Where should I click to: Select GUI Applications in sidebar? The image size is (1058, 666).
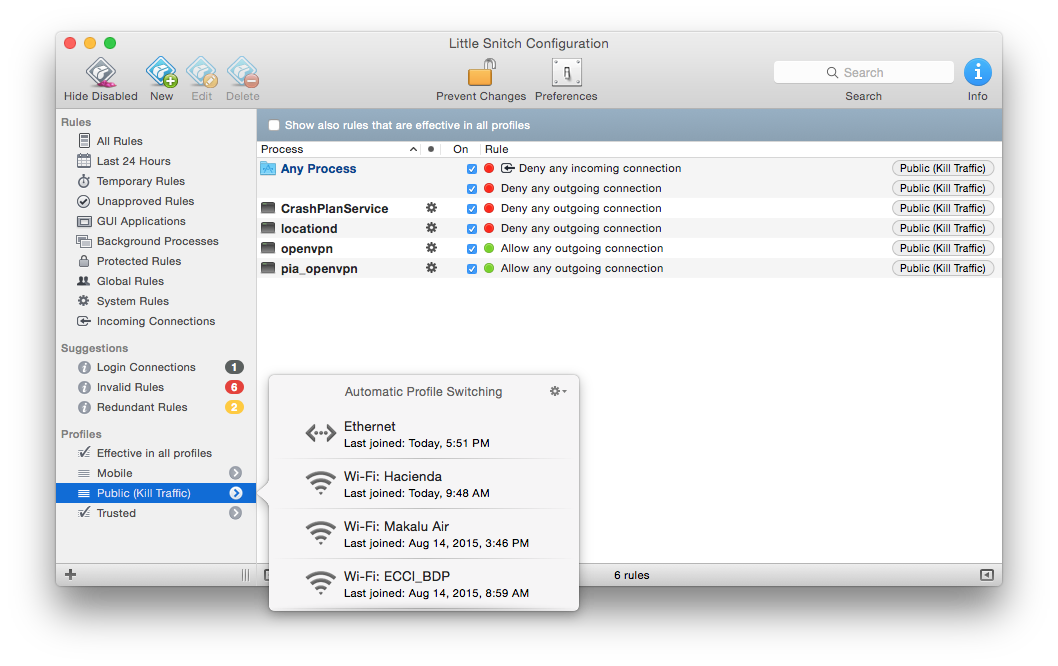pos(141,221)
